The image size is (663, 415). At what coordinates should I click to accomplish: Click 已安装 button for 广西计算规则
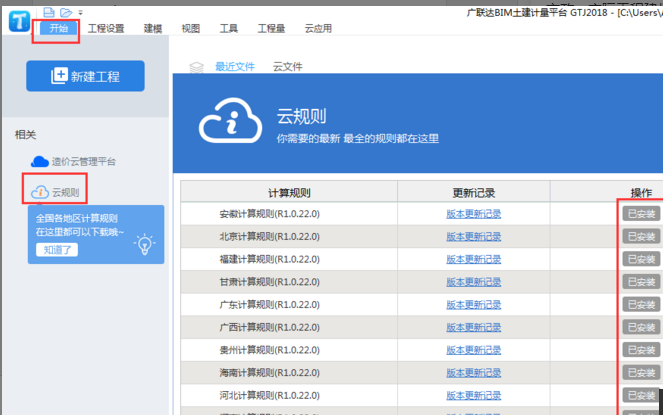pos(641,327)
